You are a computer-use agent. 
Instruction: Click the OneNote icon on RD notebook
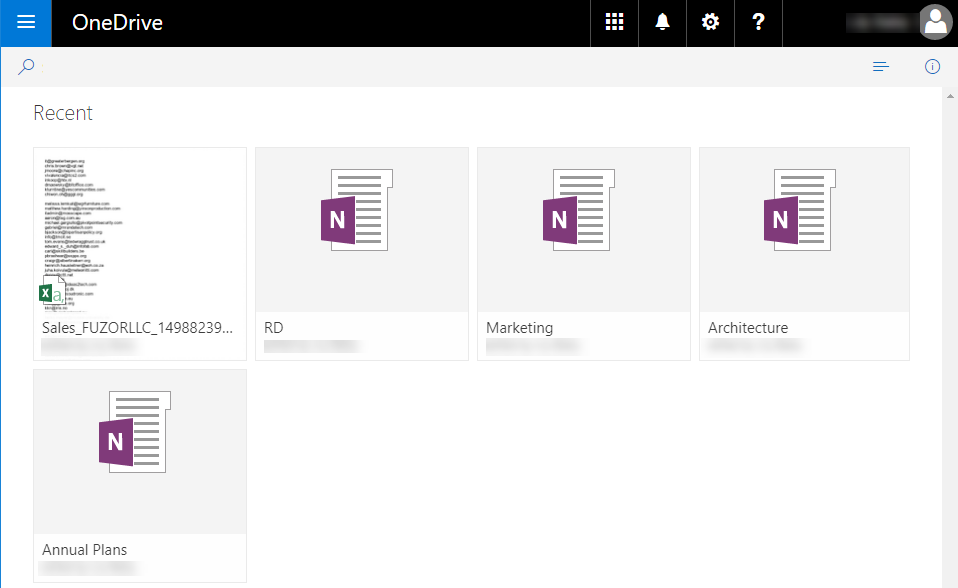357,210
